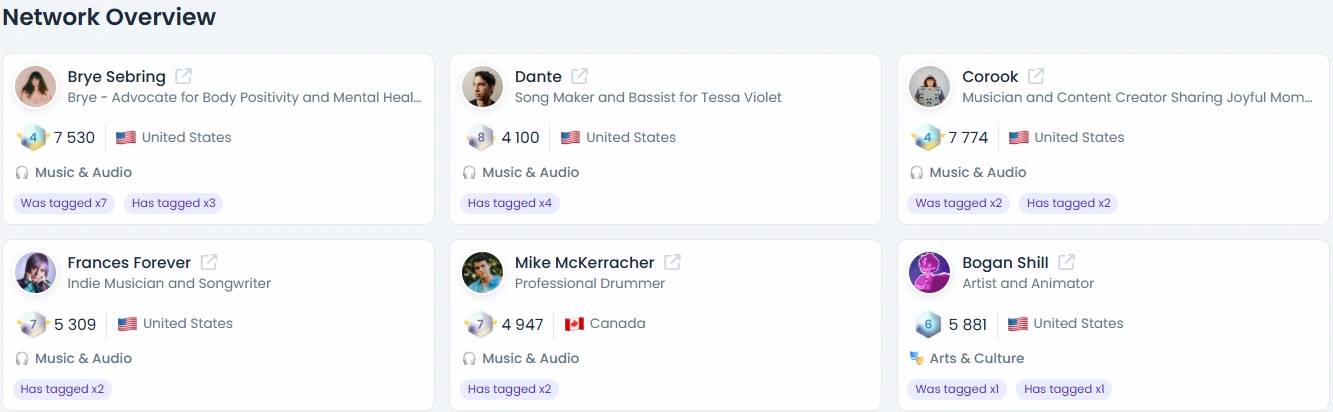Screen dimensions: 1333x412
Task: Open external link icon next to Bogan Shill
Action: 1067,262
